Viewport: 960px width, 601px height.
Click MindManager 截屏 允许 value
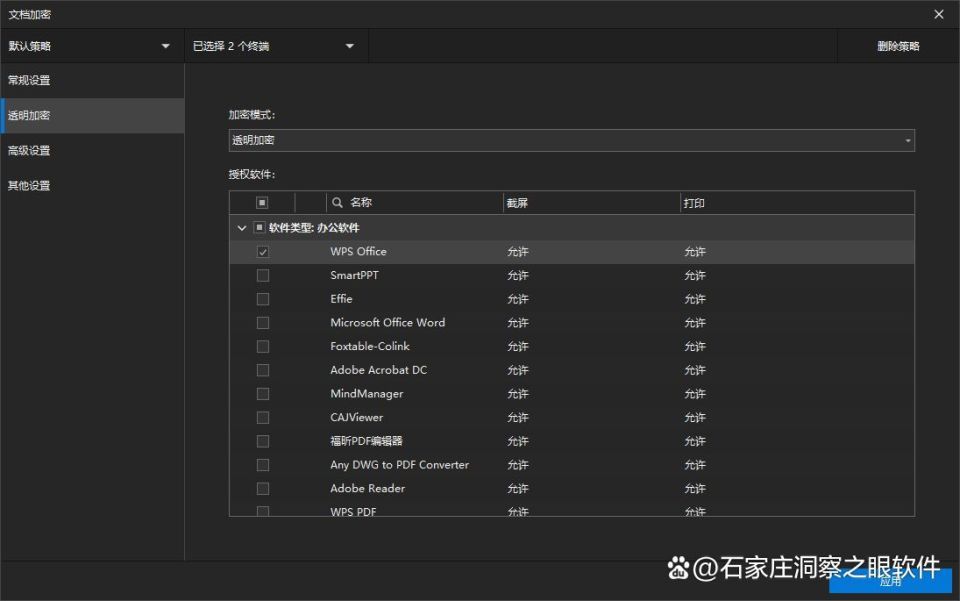pyautogui.click(x=517, y=394)
